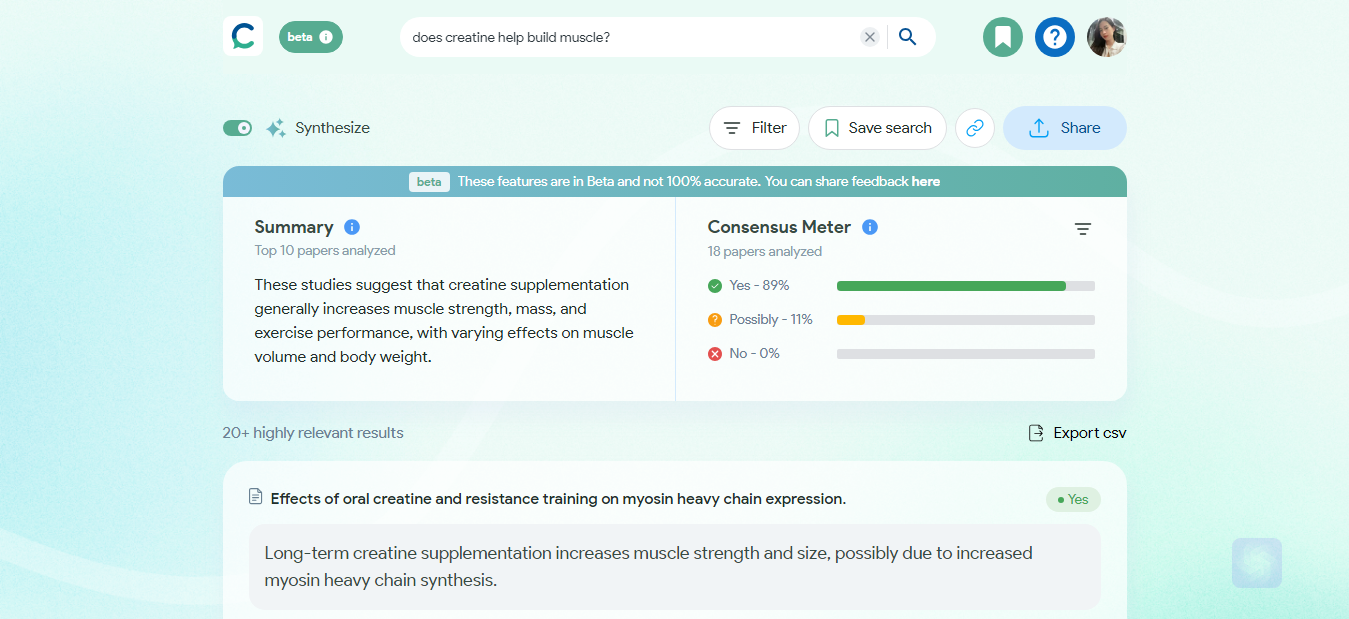
Task: Click the Summary info icon
Action: point(352,227)
